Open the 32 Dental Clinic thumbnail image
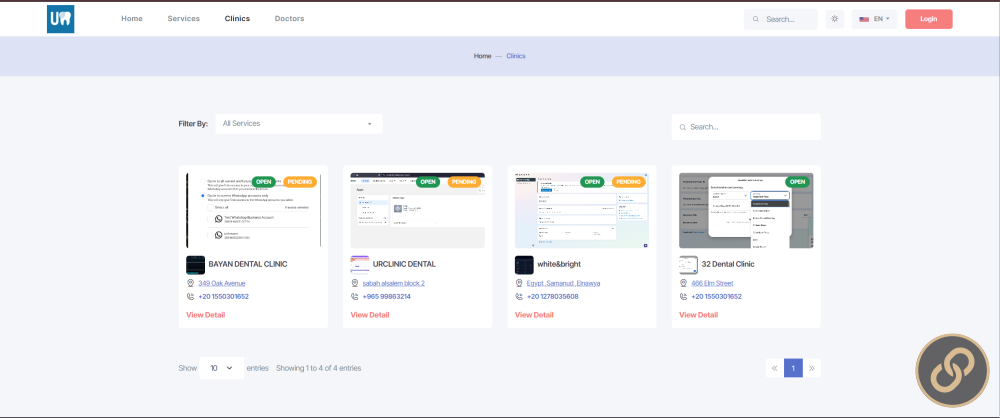This screenshot has width=1000, height=418. click(746, 210)
